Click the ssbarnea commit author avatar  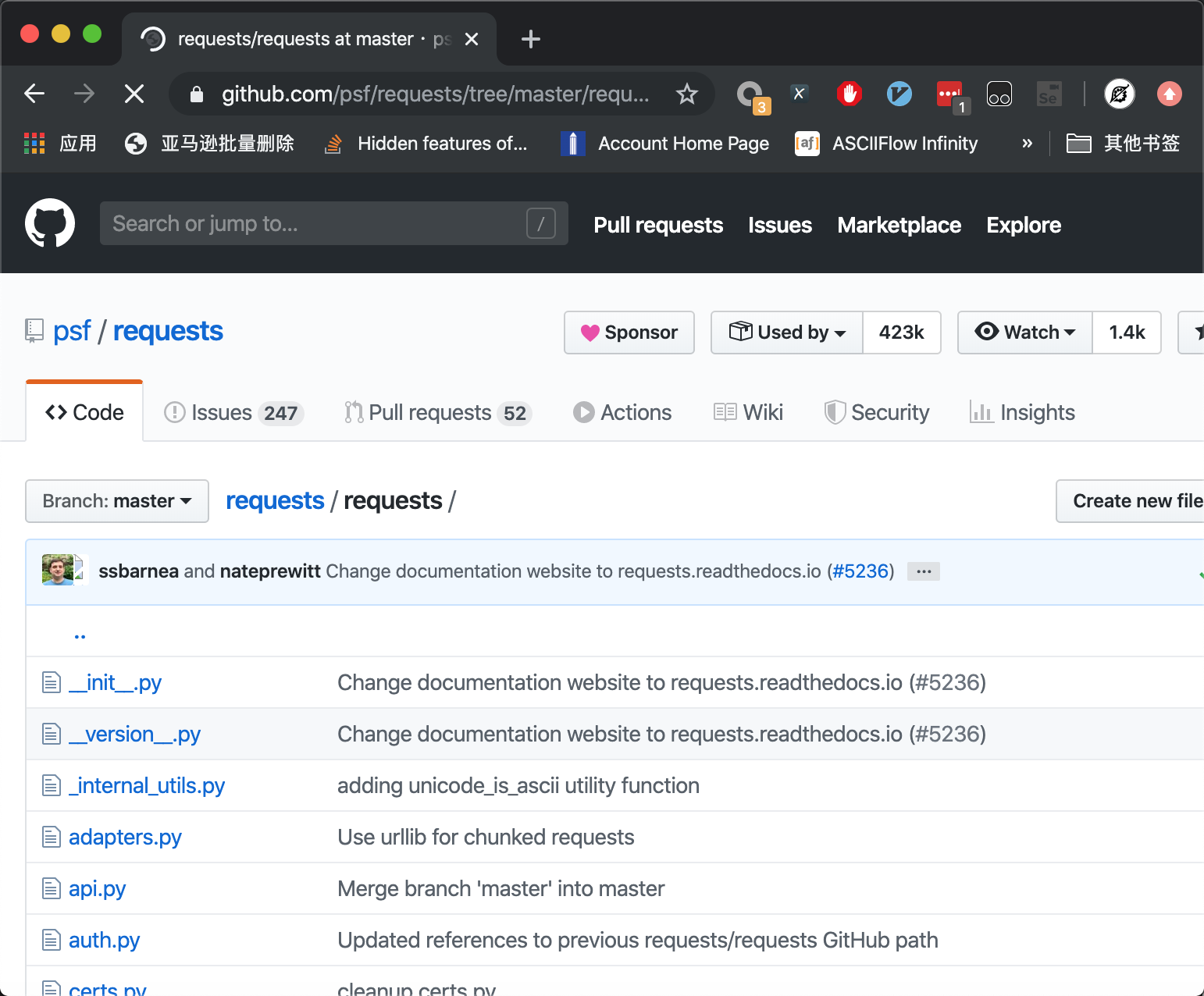click(58, 570)
